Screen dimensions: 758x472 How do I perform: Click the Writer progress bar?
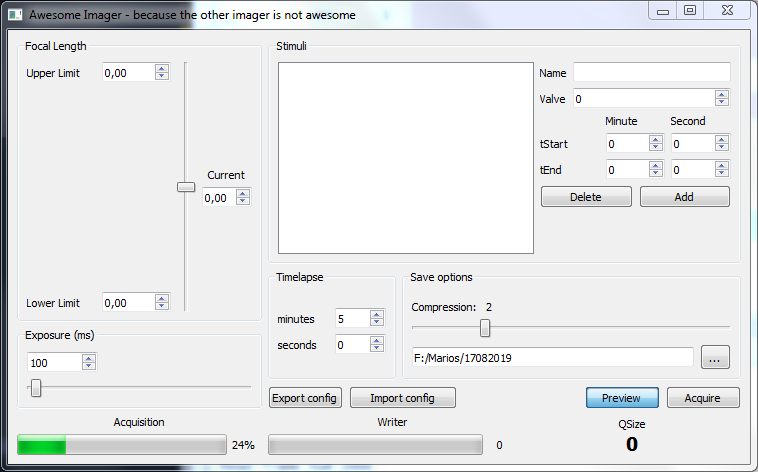coord(375,445)
